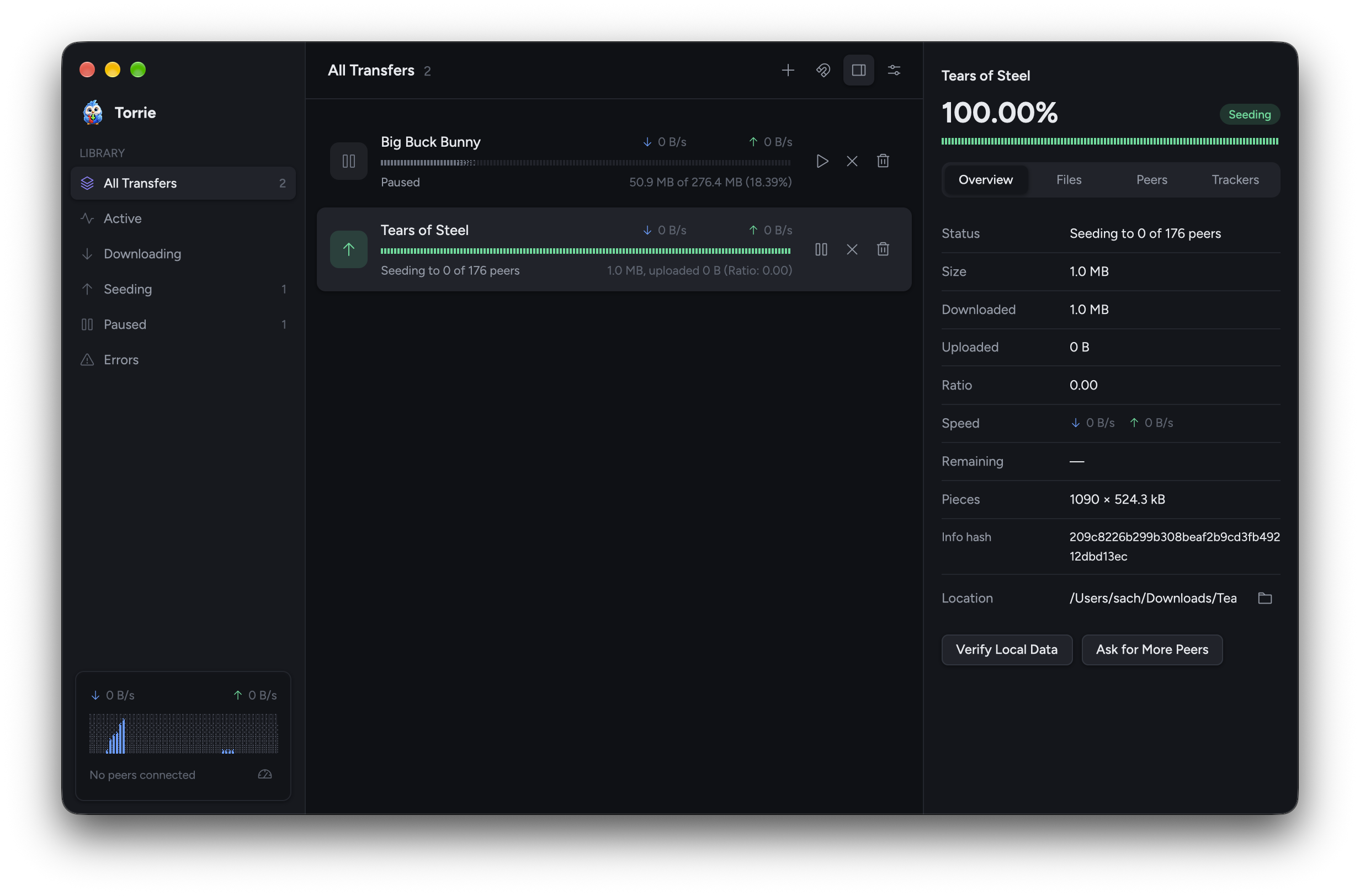Switch to the Overview tab

click(x=986, y=179)
